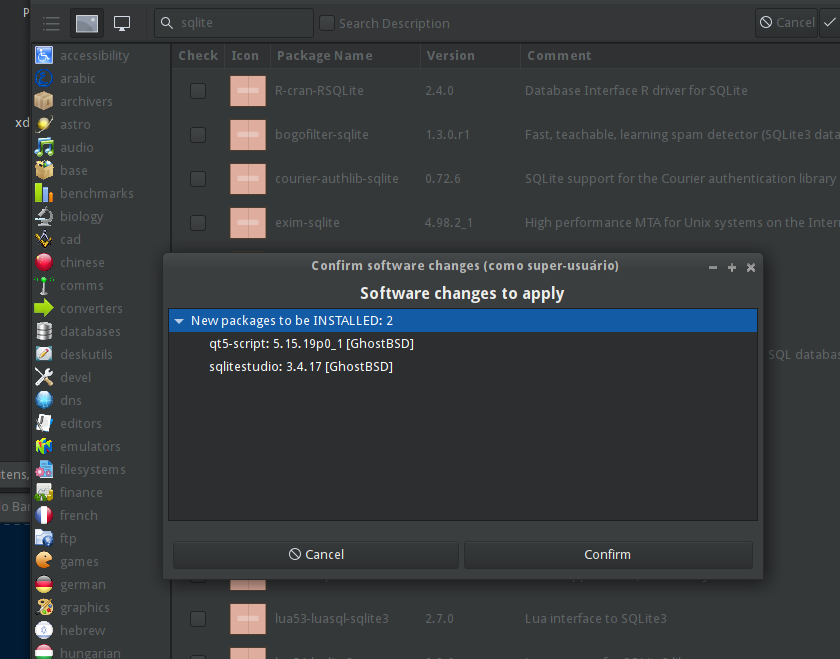Select the sqlitestudio entry in changes list
The width and height of the screenshot is (840, 659).
click(x=300, y=367)
